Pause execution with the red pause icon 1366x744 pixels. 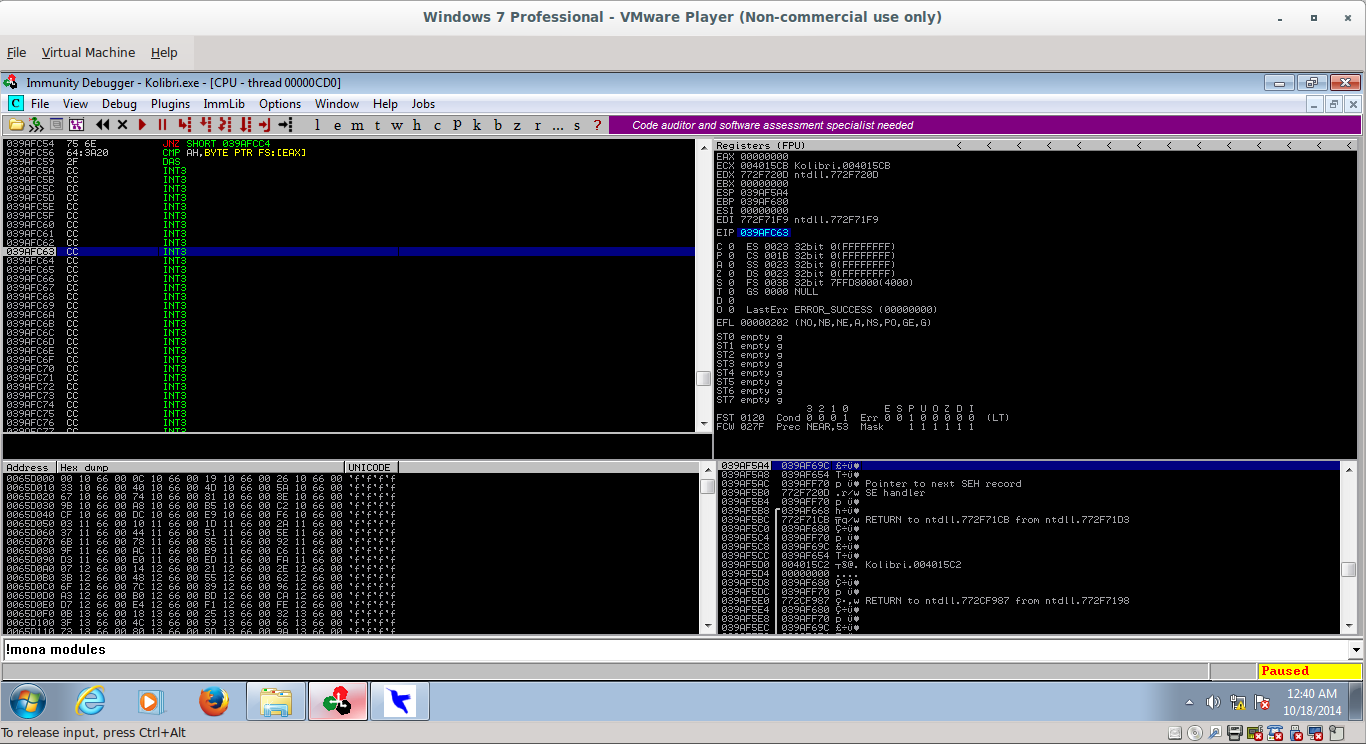162,125
